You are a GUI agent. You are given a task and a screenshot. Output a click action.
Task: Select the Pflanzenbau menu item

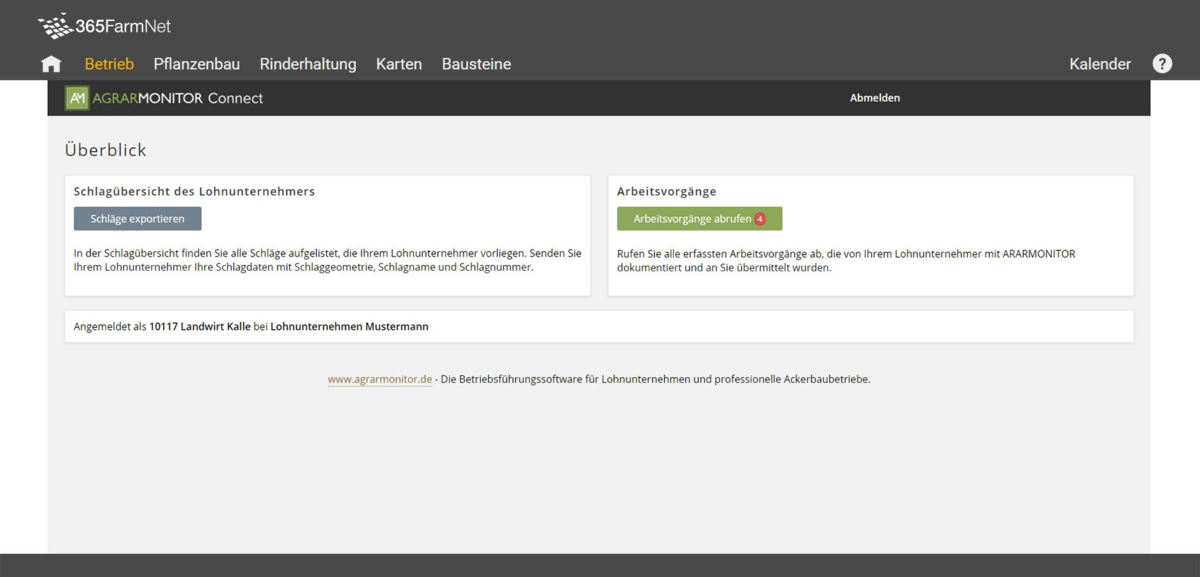coord(197,64)
